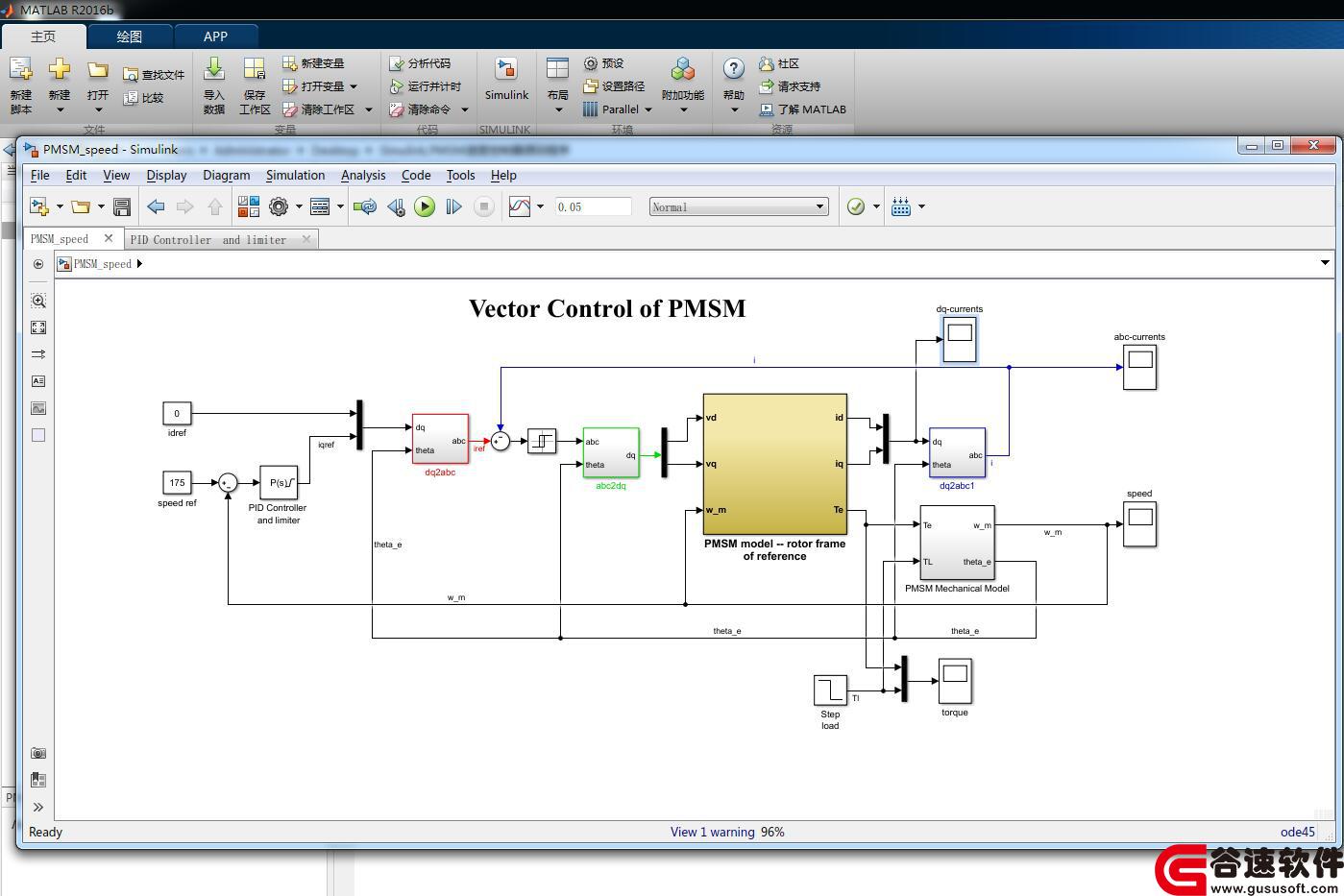Click the Annotation tool in the left palette

point(38,381)
